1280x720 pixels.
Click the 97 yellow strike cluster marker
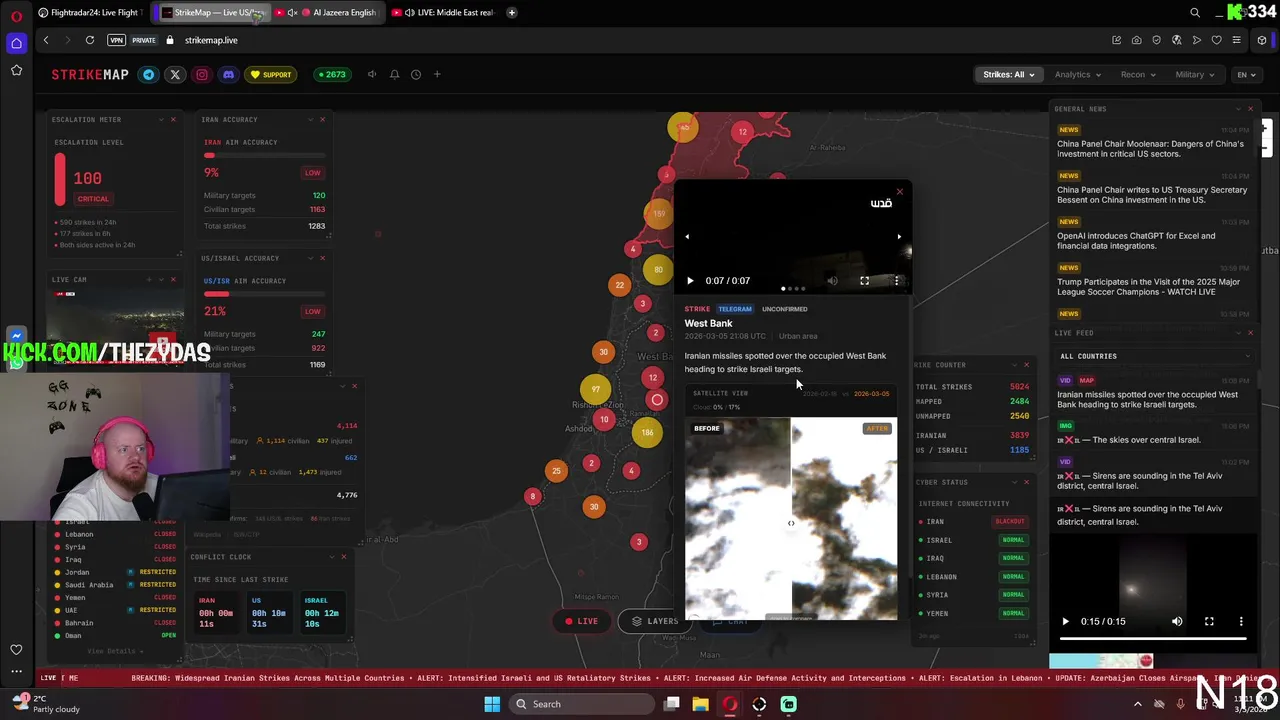pyautogui.click(x=596, y=389)
